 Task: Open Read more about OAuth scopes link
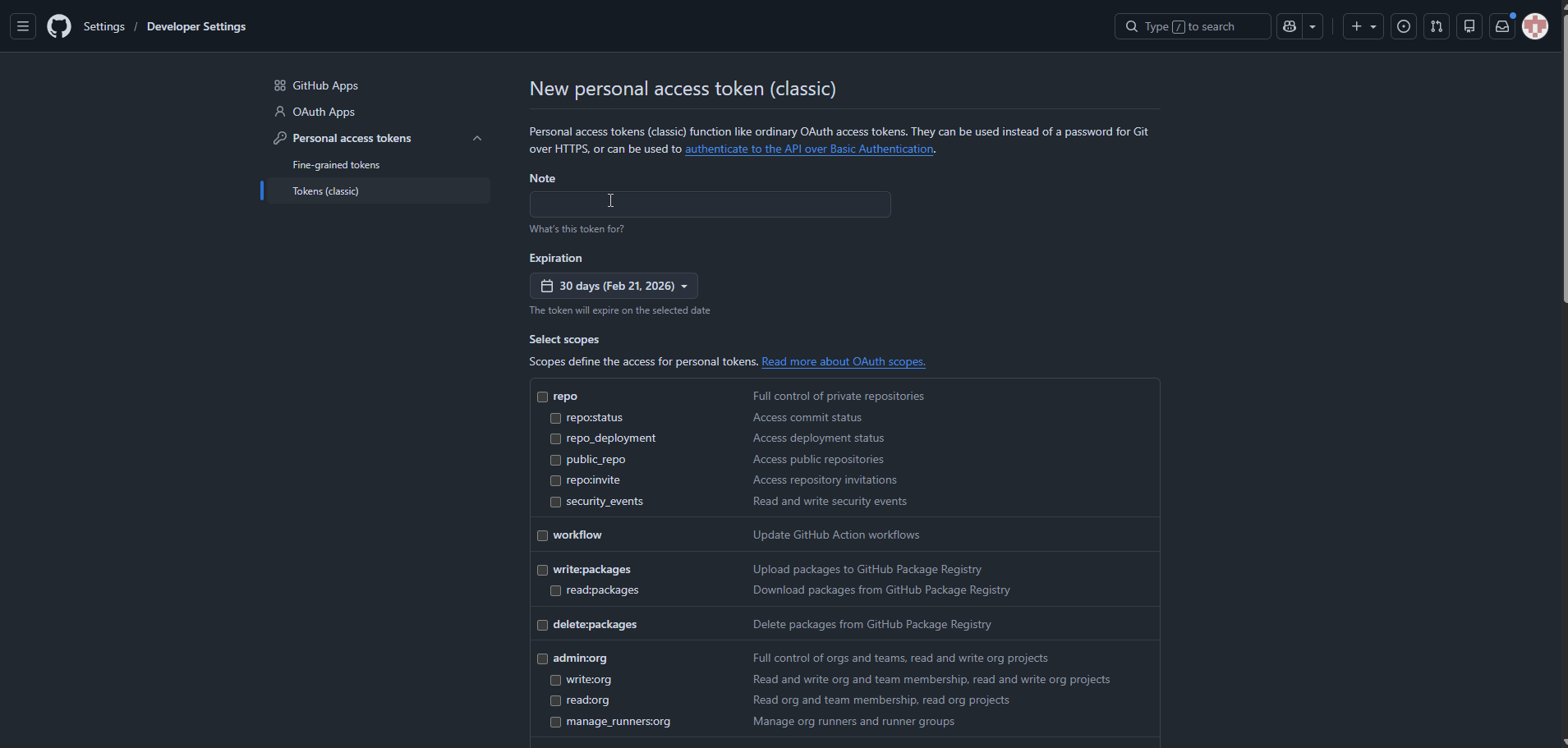pos(843,362)
